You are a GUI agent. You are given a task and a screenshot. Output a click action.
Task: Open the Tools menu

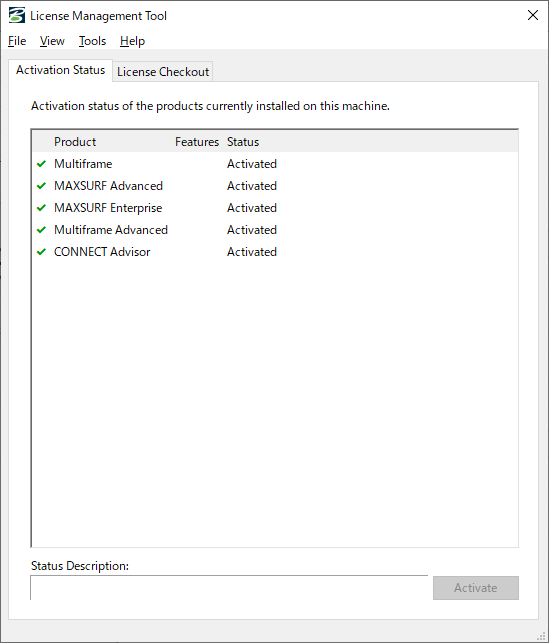pos(92,41)
